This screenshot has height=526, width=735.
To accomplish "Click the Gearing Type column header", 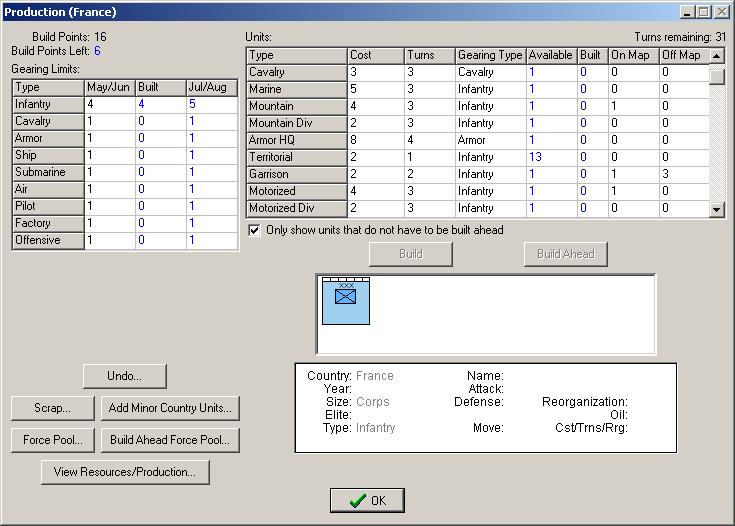I will (490, 55).
